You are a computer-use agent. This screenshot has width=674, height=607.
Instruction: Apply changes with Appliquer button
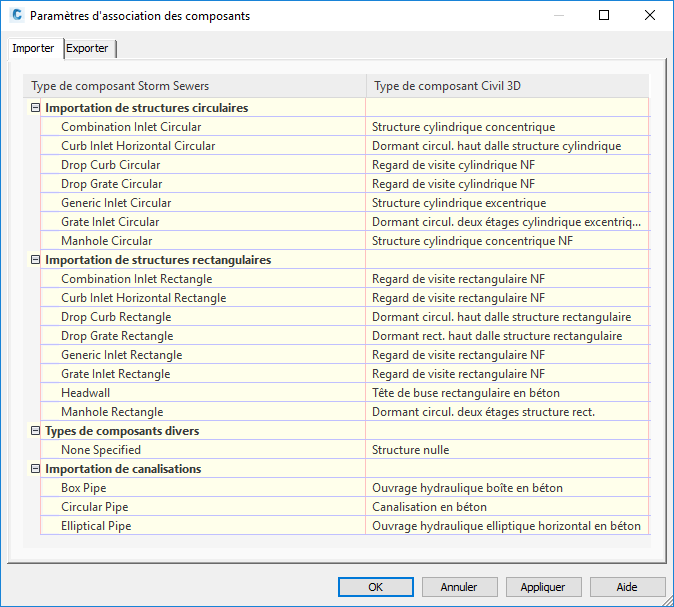(x=543, y=587)
